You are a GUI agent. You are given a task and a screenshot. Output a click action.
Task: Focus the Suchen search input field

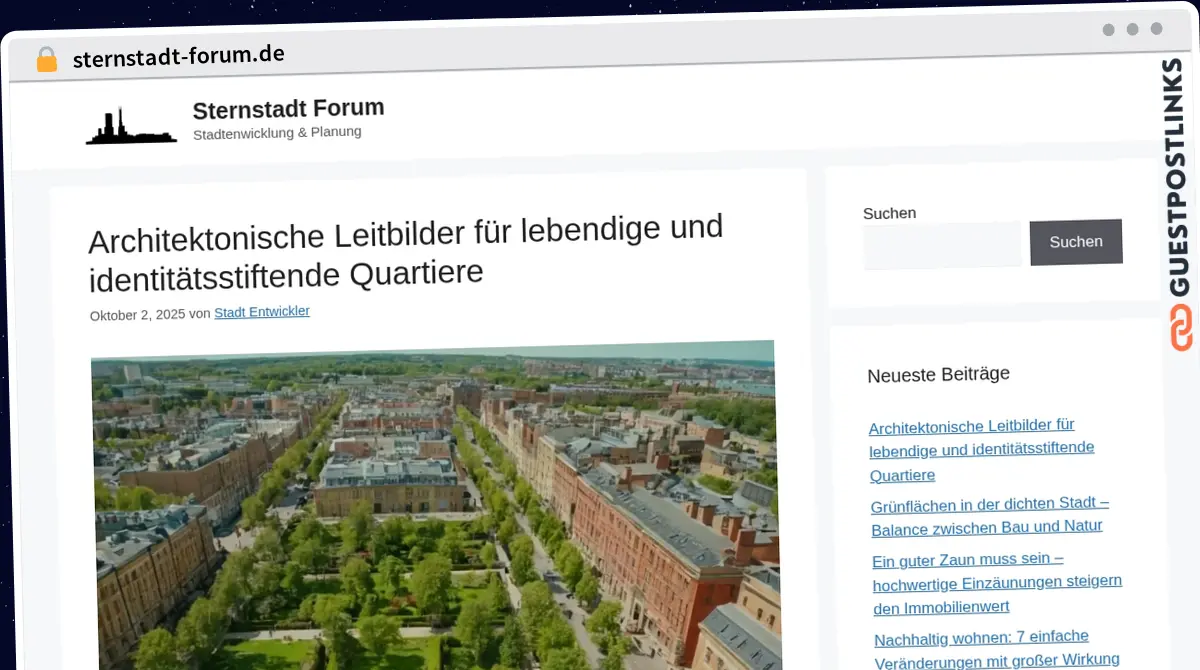941,246
